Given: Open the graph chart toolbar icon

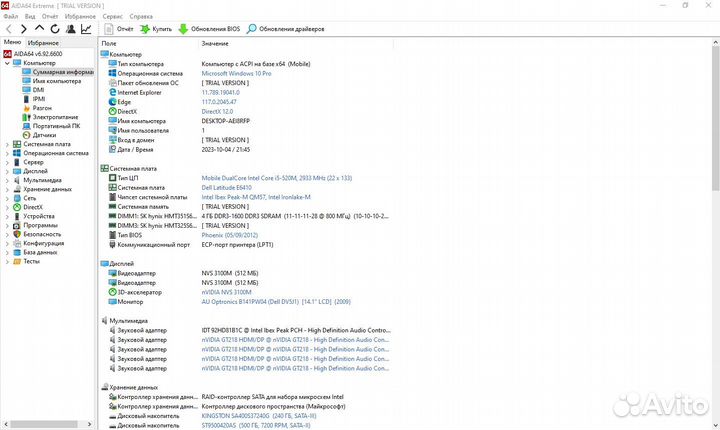Looking at the screenshot, I should (x=86, y=29).
